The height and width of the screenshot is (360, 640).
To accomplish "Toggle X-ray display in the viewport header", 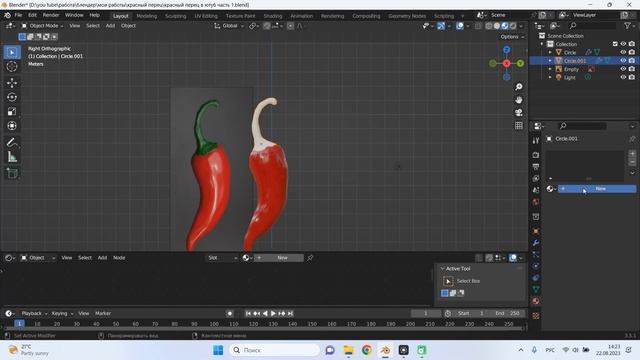I will pyautogui.click(x=478, y=26).
